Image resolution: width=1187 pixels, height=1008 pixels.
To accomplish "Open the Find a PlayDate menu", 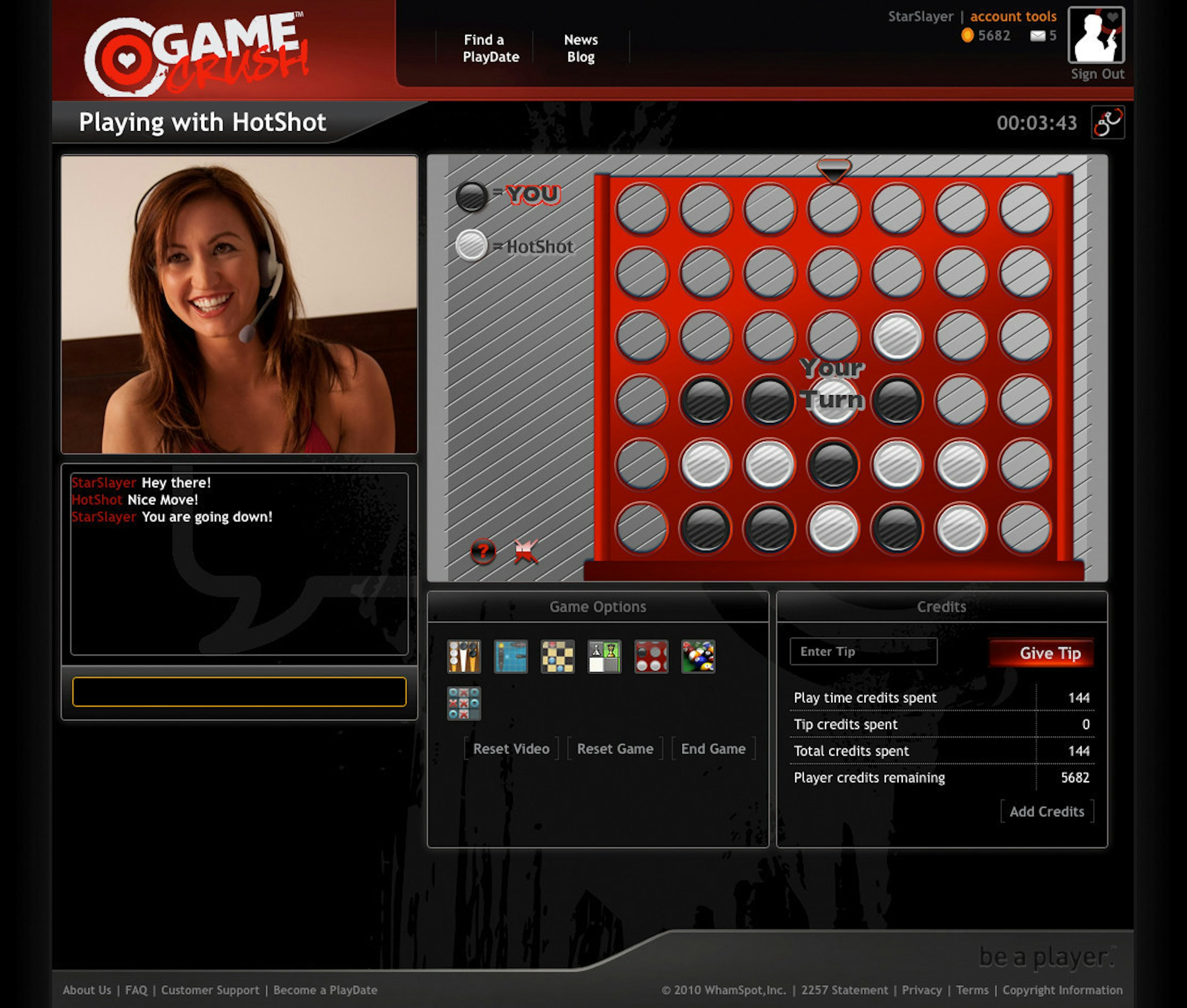I will (491, 48).
